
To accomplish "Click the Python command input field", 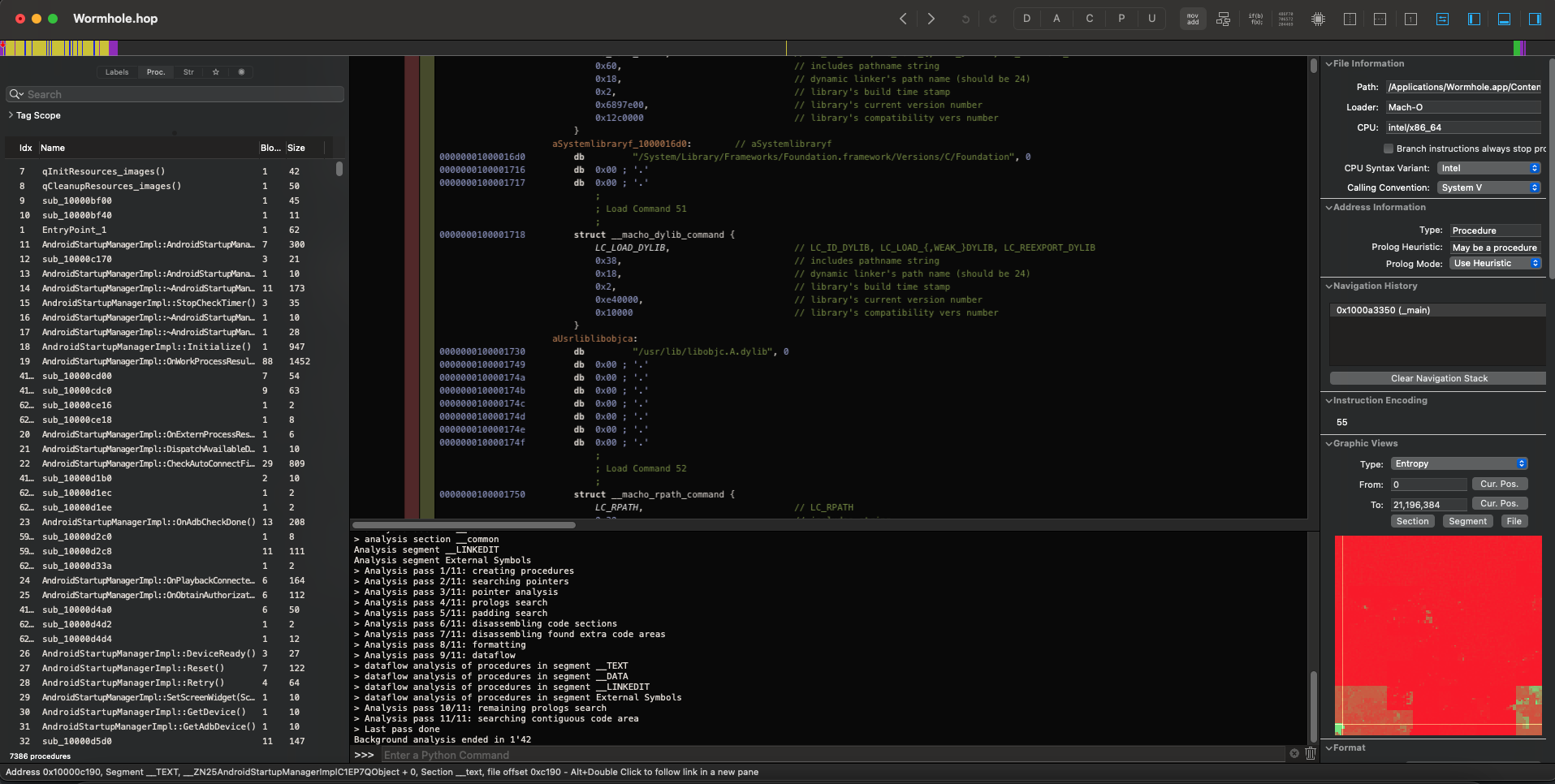I will (x=832, y=755).
